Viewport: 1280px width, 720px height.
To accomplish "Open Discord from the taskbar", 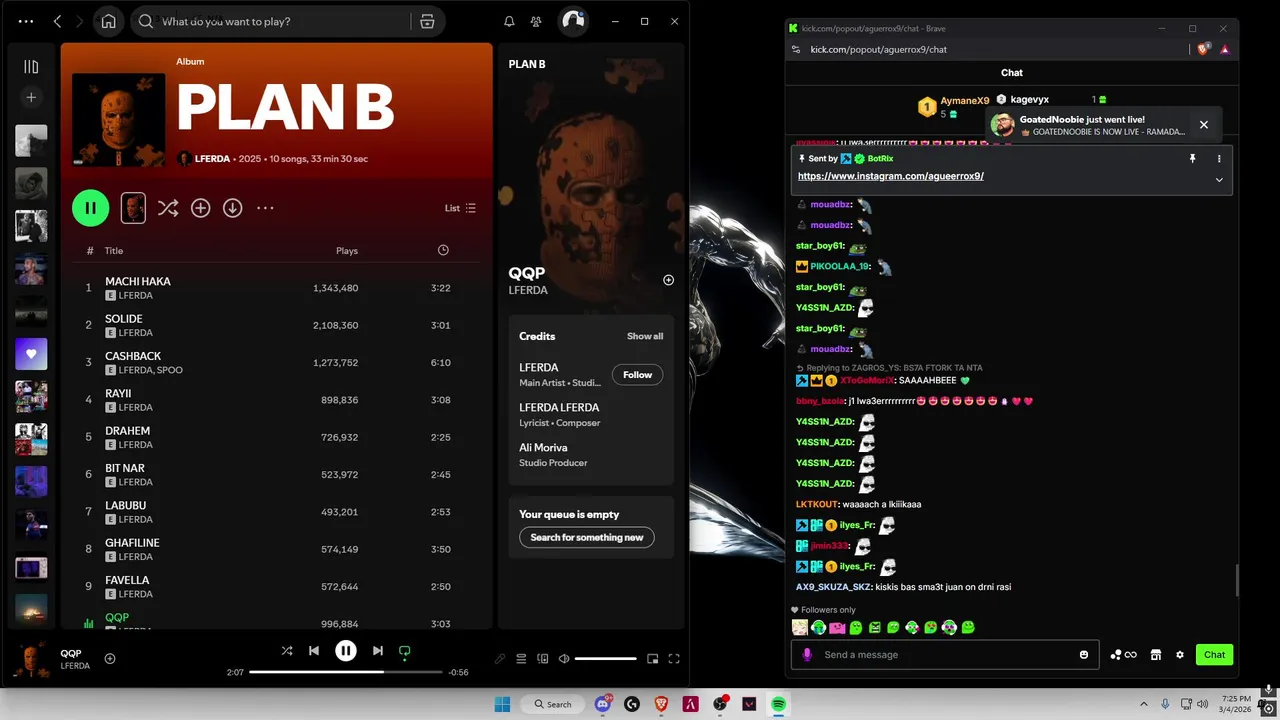I will coord(603,704).
